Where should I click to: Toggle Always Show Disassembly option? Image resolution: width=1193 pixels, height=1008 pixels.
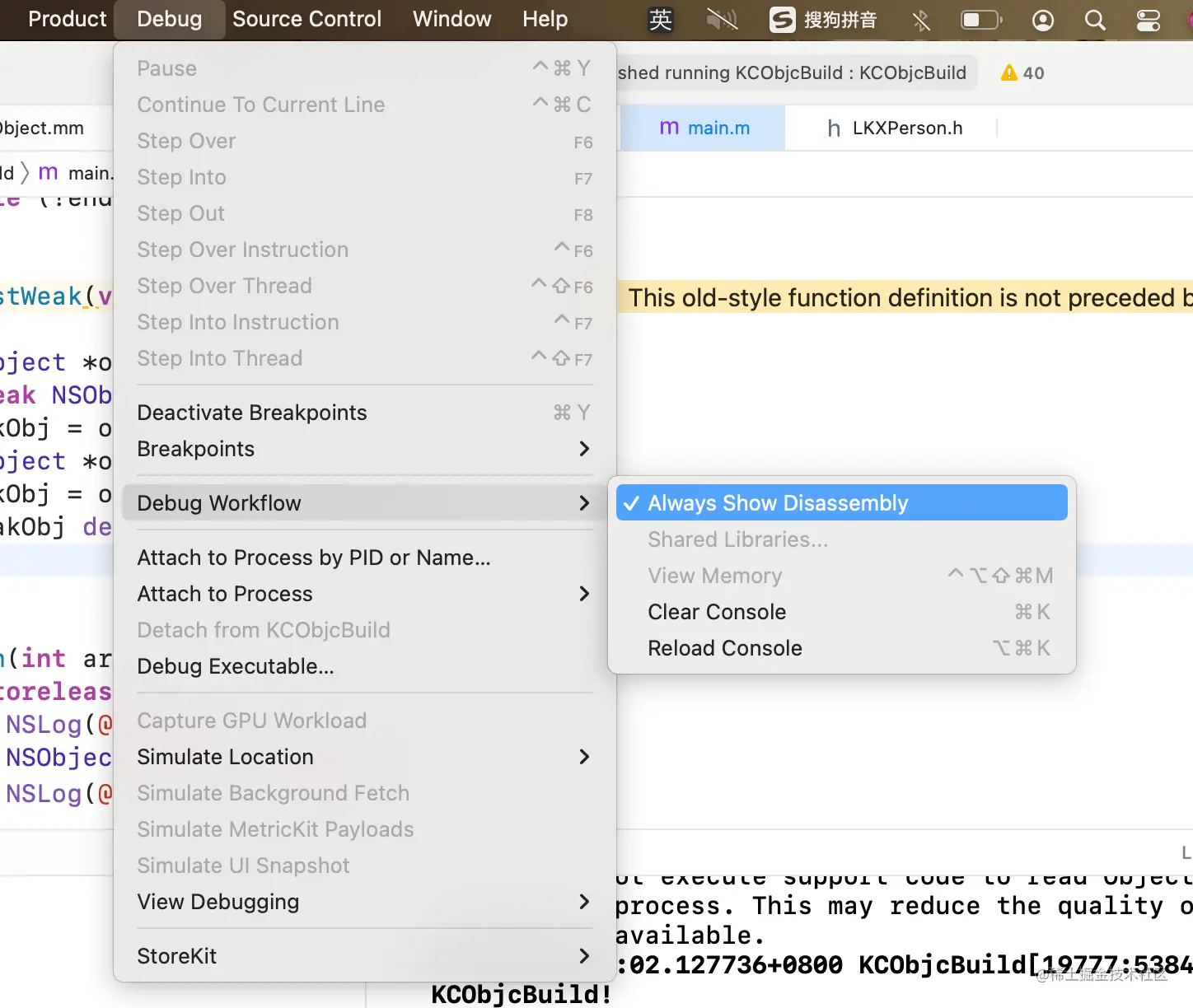842,502
